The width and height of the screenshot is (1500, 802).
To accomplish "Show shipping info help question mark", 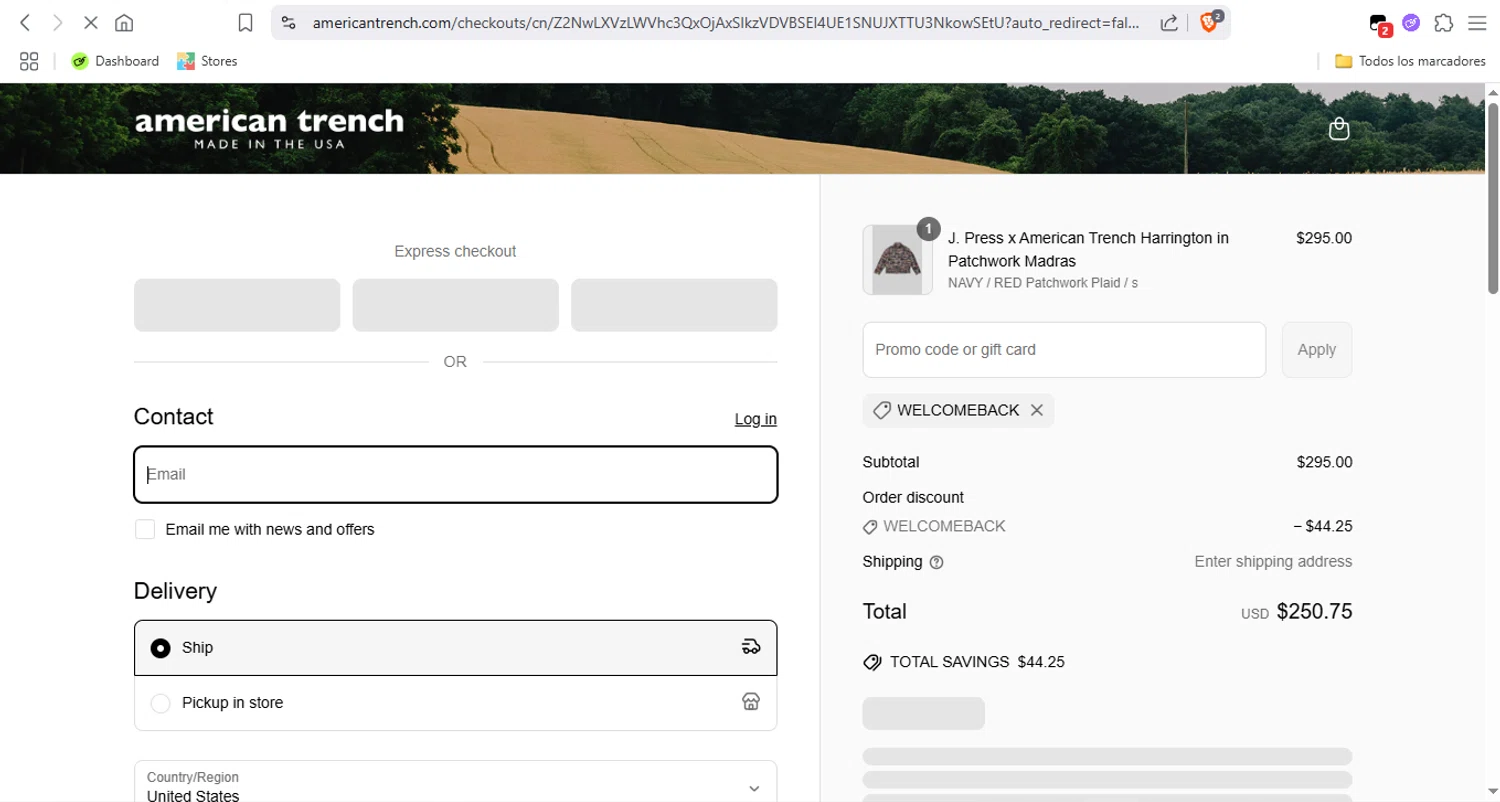I will [936, 562].
